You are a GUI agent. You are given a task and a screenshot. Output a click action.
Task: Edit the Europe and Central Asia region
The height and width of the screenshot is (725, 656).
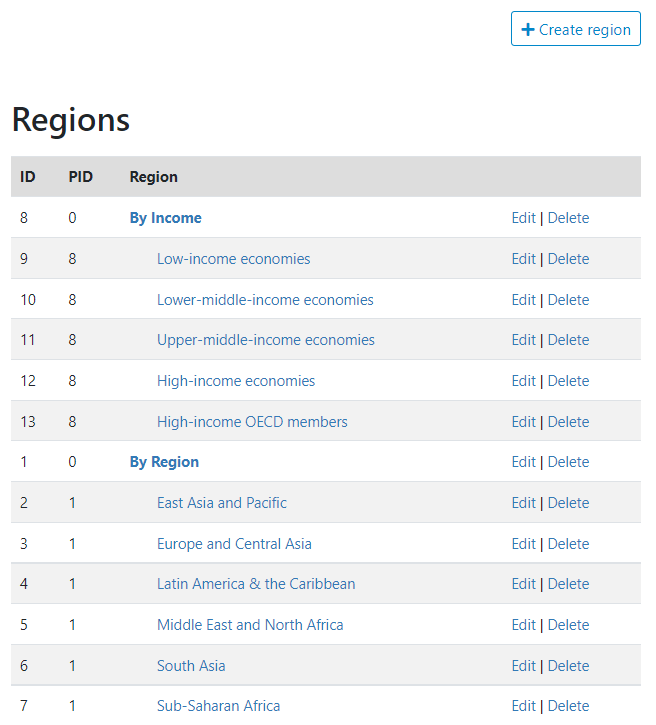[x=523, y=544]
